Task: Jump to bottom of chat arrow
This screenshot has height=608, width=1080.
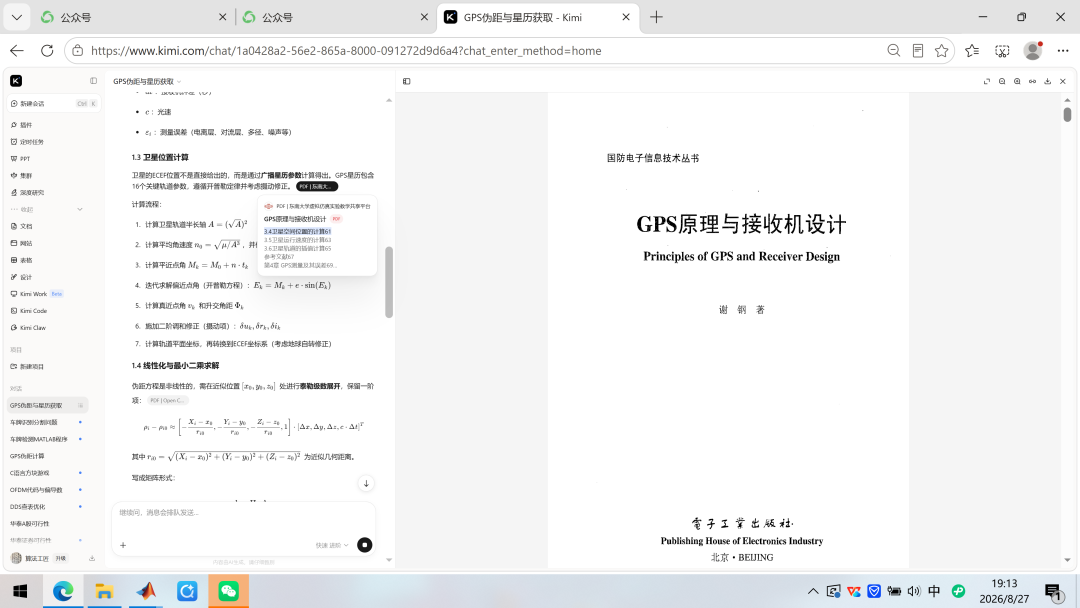Action: (x=366, y=483)
